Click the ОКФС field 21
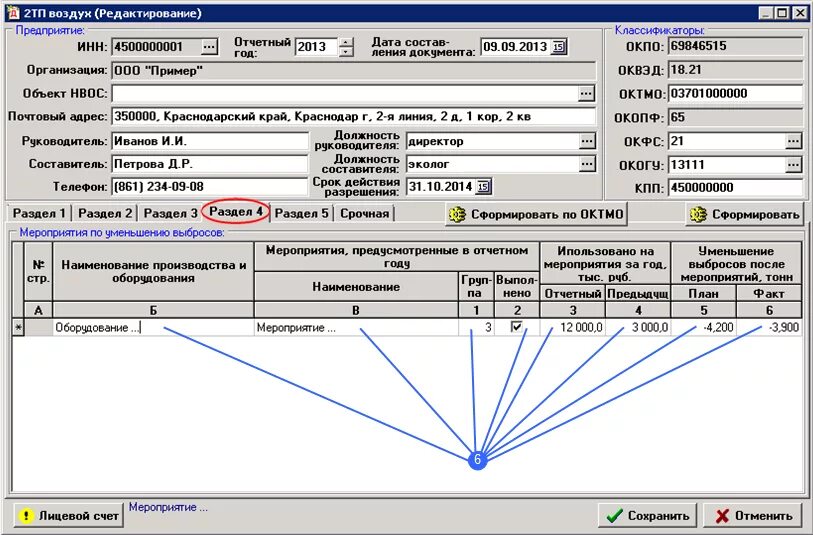 tap(726, 140)
